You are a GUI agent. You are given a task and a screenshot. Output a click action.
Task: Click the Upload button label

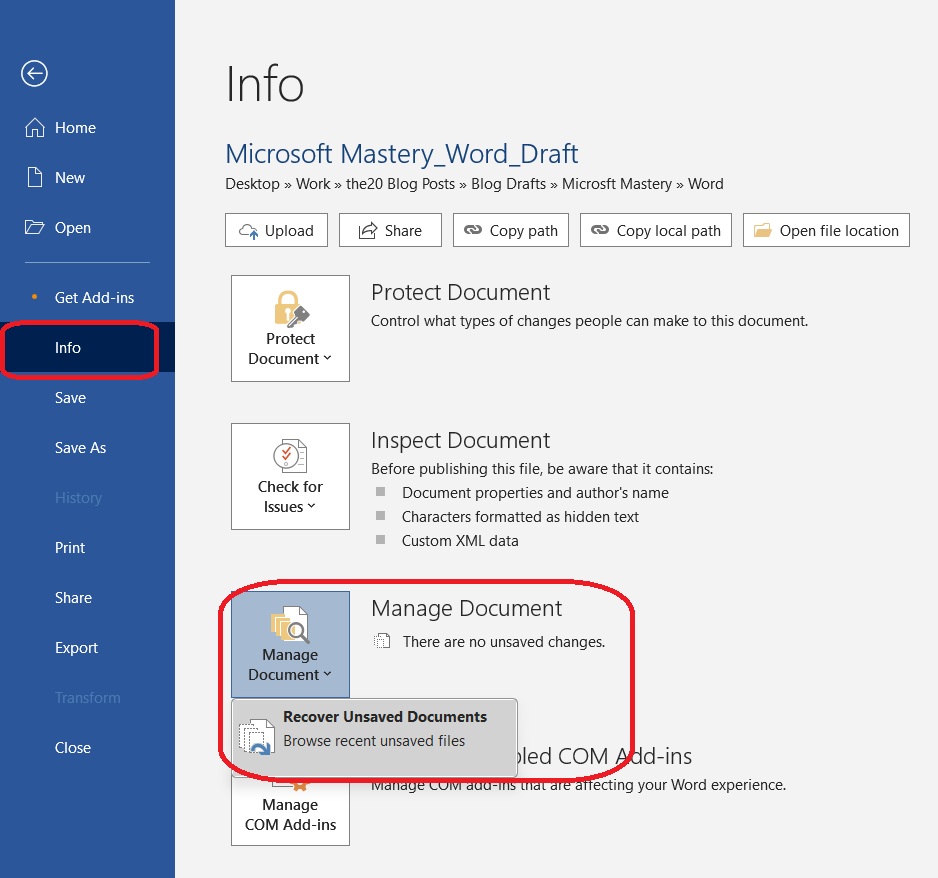point(289,231)
